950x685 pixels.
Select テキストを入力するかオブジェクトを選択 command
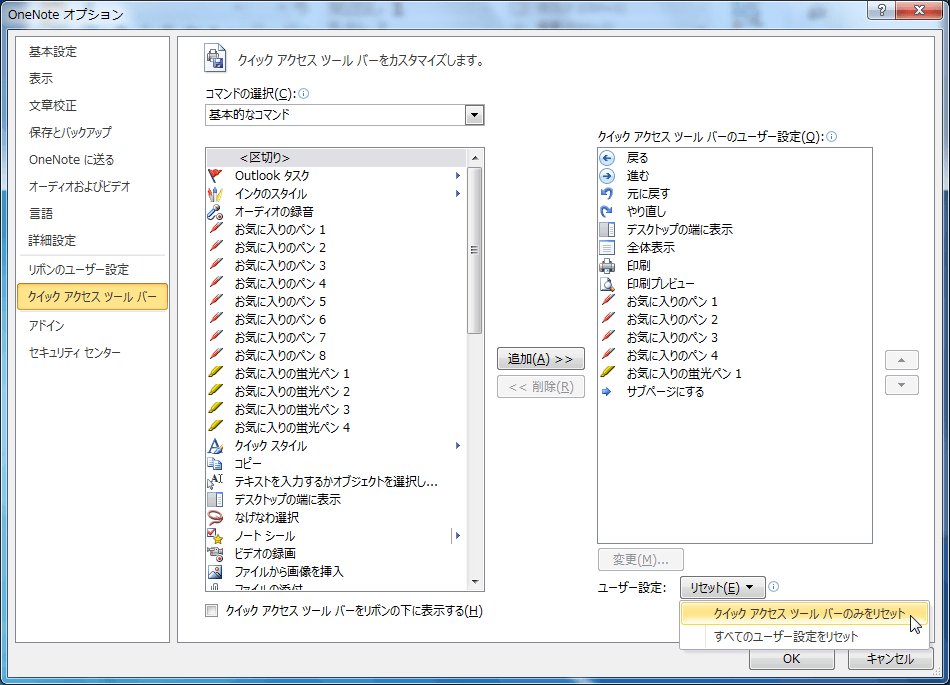tap(336, 481)
